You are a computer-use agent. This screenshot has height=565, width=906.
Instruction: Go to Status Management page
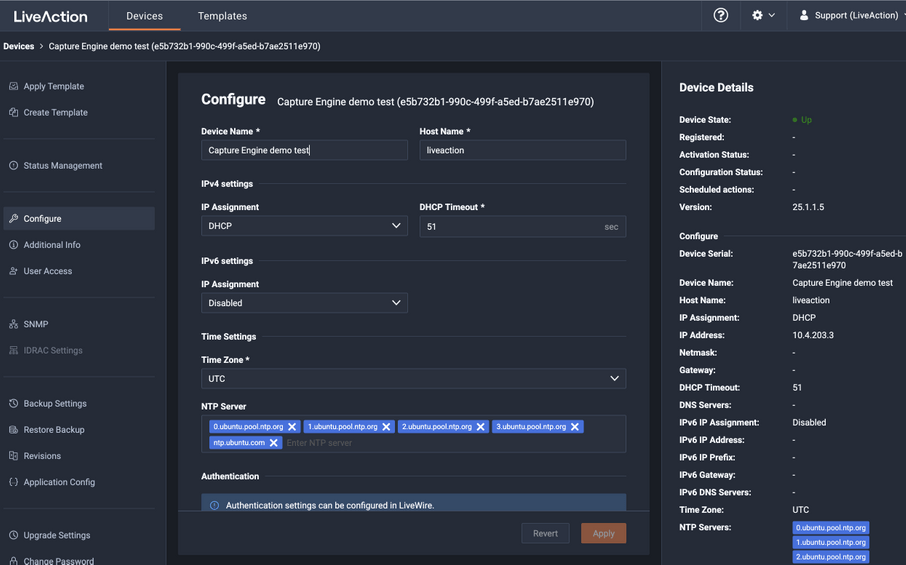(79, 165)
